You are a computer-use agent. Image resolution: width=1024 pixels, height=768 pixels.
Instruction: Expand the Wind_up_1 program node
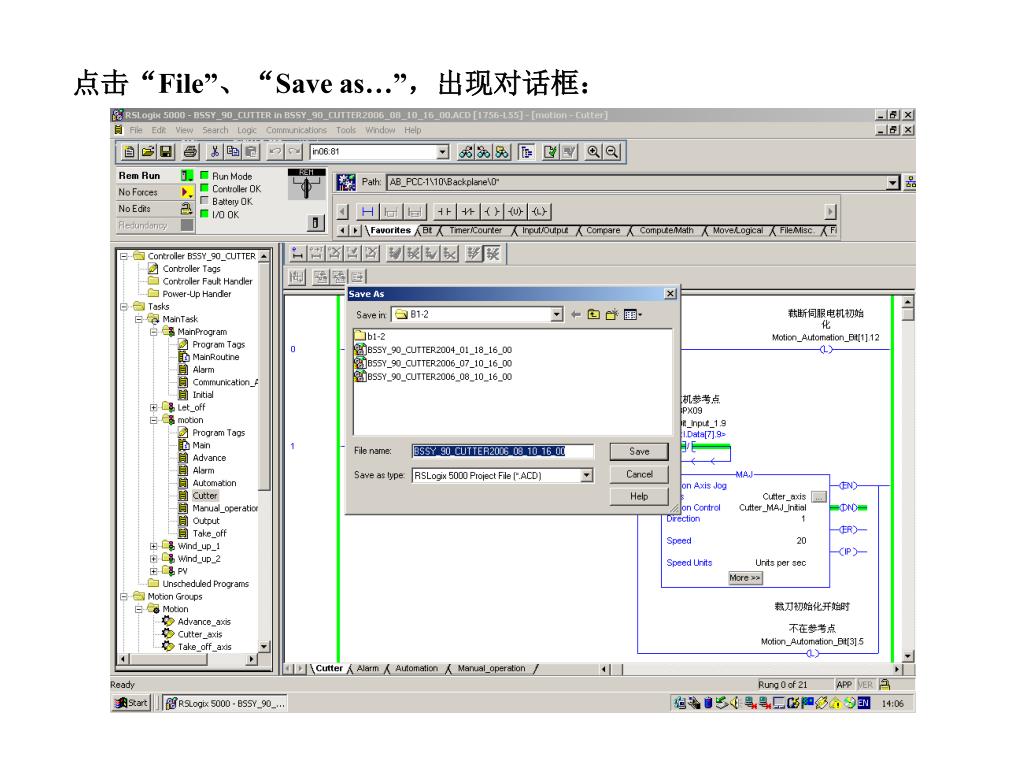click(x=153, y=546)
